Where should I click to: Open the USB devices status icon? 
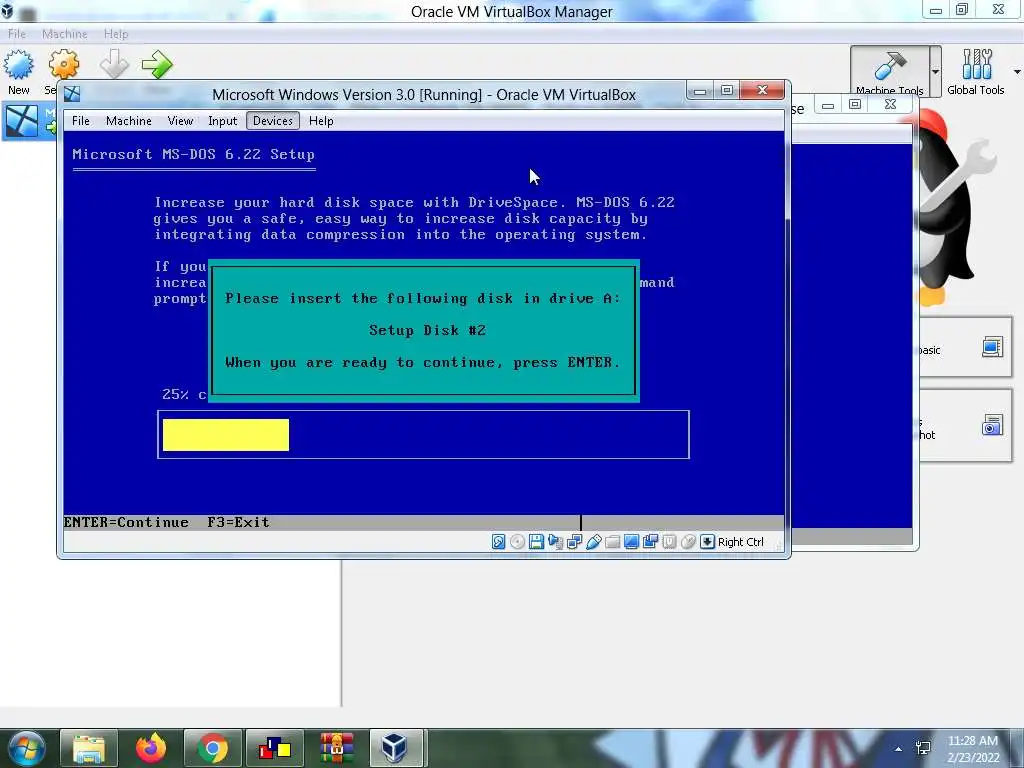click(594, 541)
